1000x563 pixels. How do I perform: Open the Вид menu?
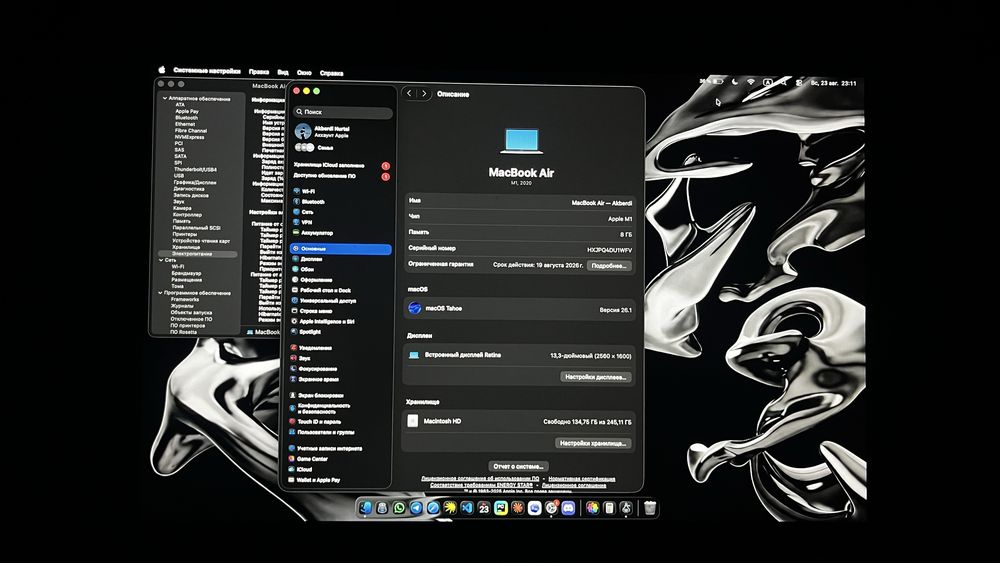pos(283,73)
